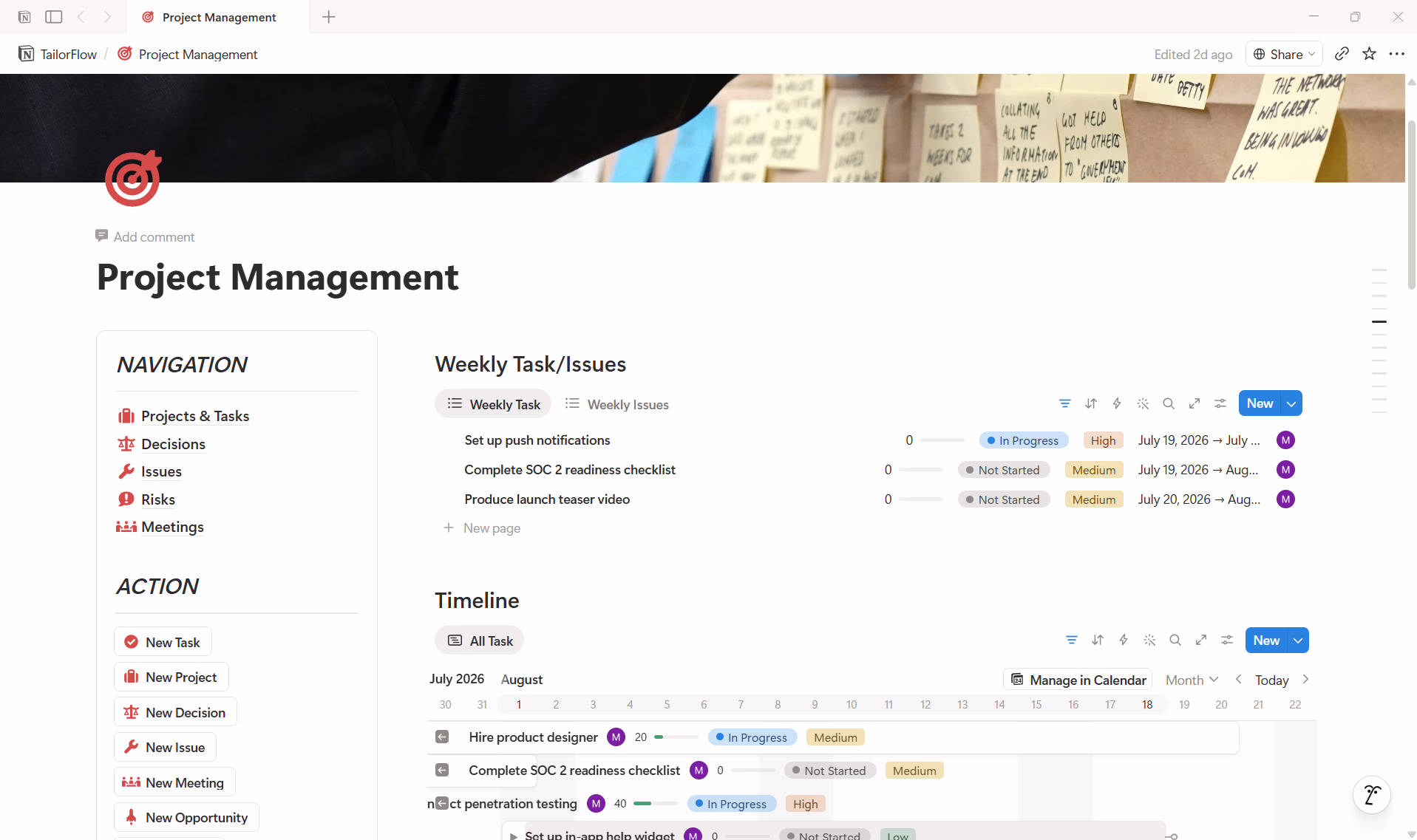Click the red target page icon
Viewport: 1417px width, 840px height.
pos(133,179)
